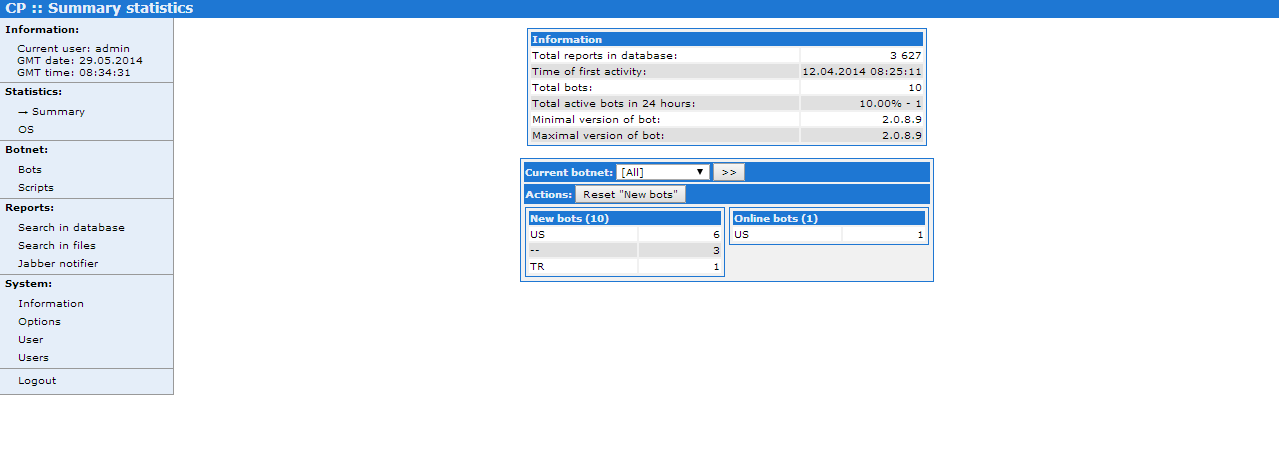The image size is (1279, 467).
Task: Click the Information table header
Action: [x=727, y=40]
